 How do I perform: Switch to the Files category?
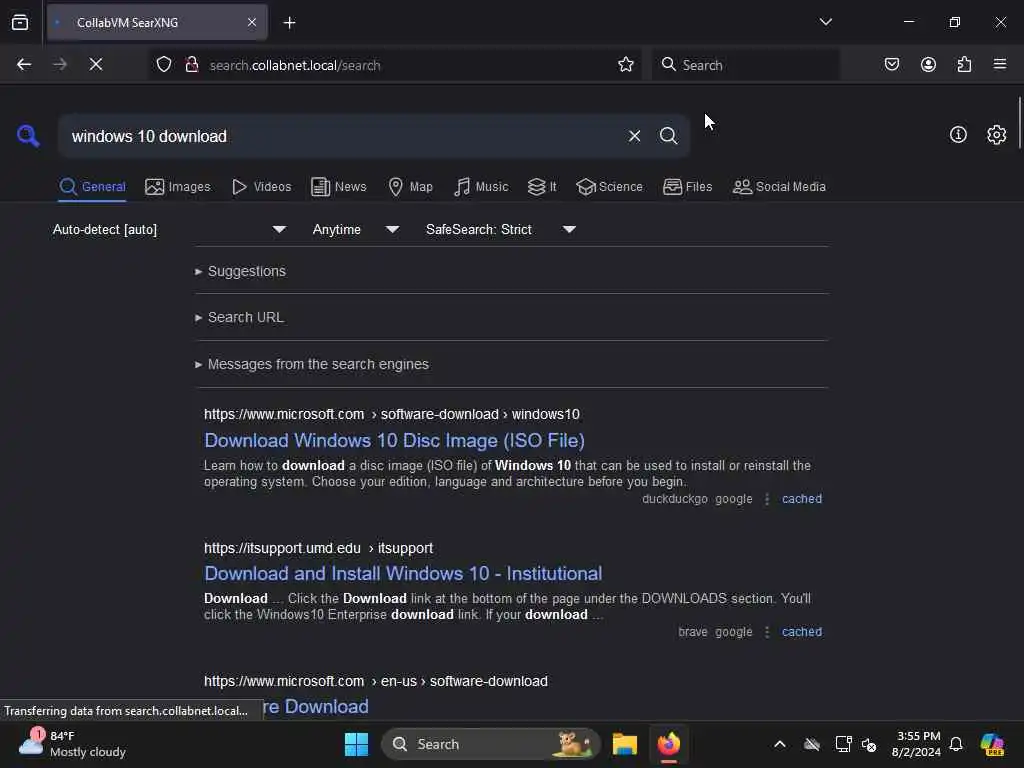click(x=688, y=187)
